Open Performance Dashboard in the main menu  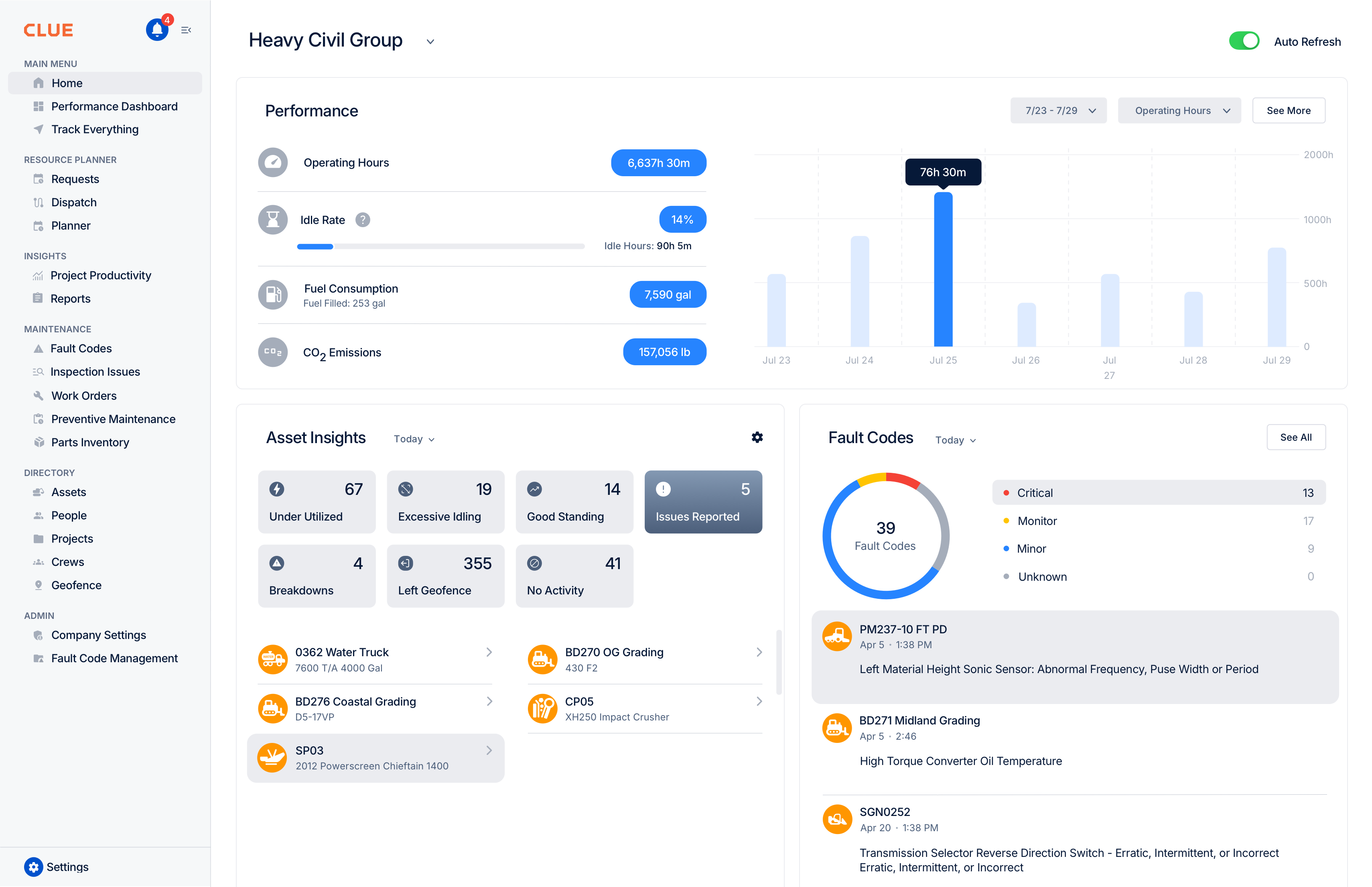(114, 106)
